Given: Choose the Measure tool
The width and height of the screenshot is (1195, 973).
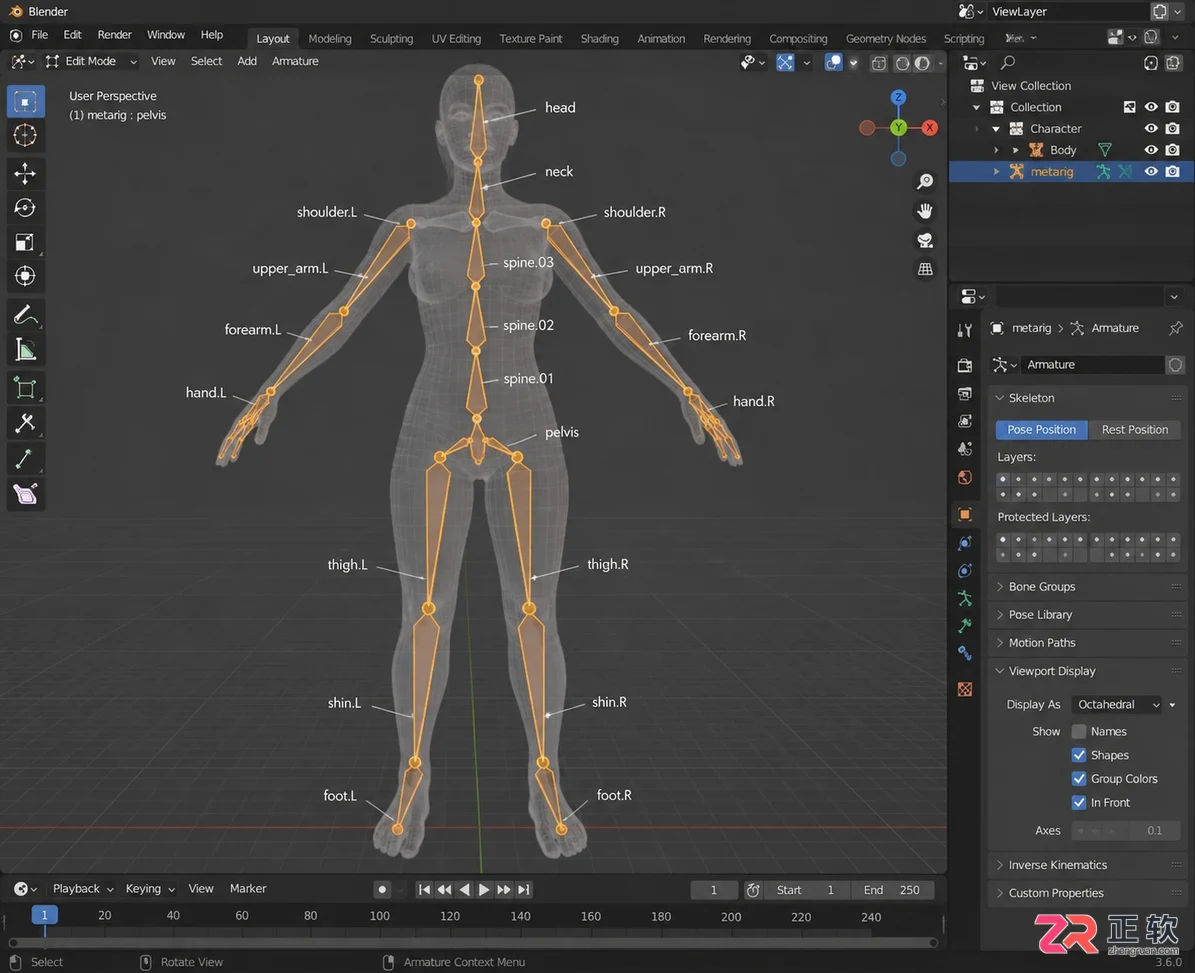Looking at the screenshot, I should click(25, 350).
